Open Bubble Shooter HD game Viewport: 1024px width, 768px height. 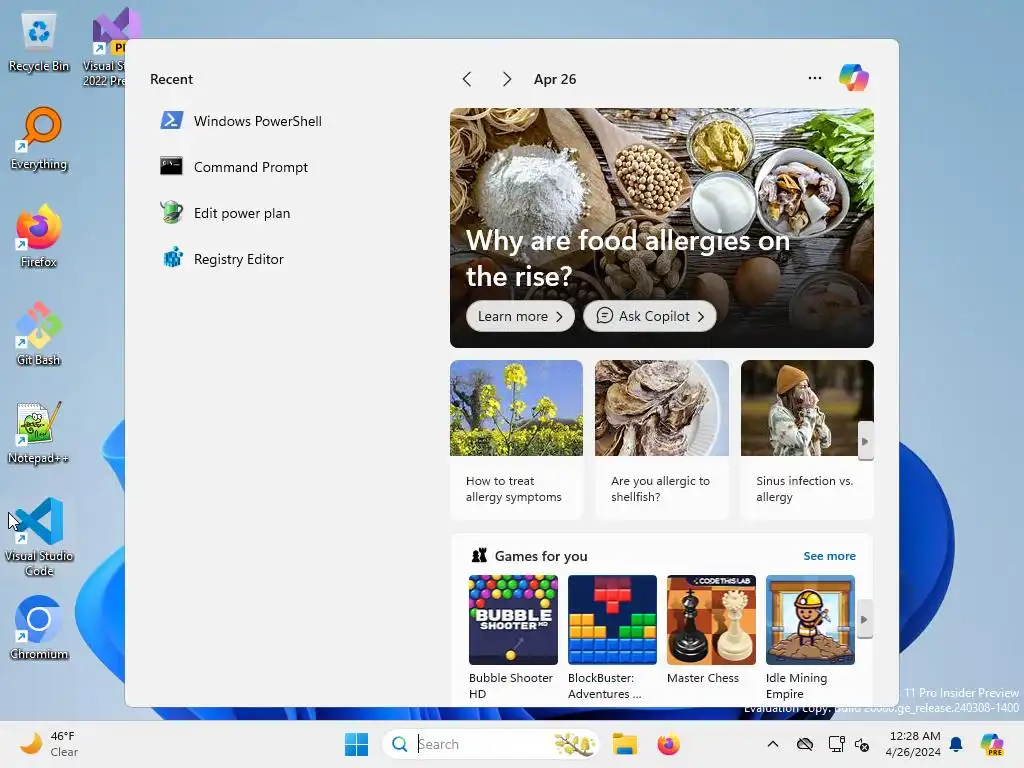(x=513, y=637)
